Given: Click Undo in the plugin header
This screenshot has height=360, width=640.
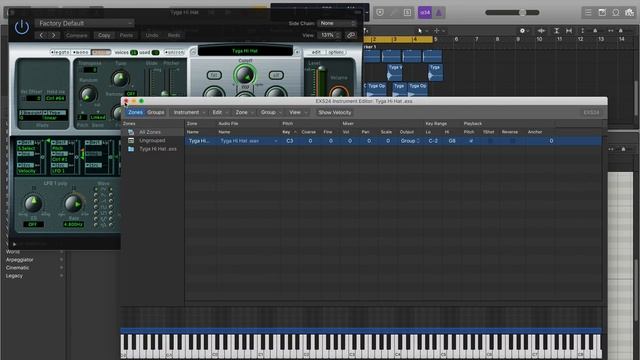Looking at the screenshot, I should click(x=152, y=36).
